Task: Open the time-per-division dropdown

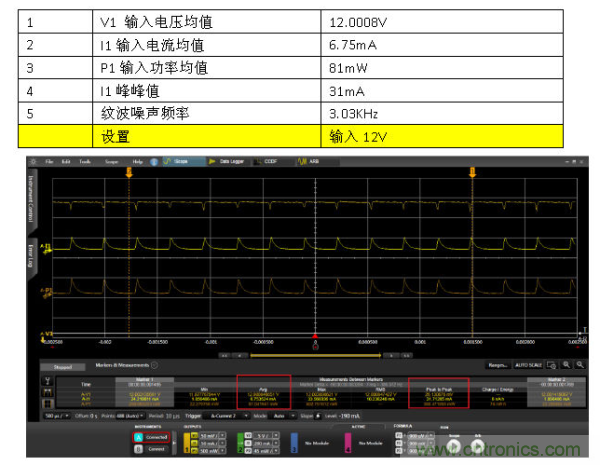Action: click(48, 415)
